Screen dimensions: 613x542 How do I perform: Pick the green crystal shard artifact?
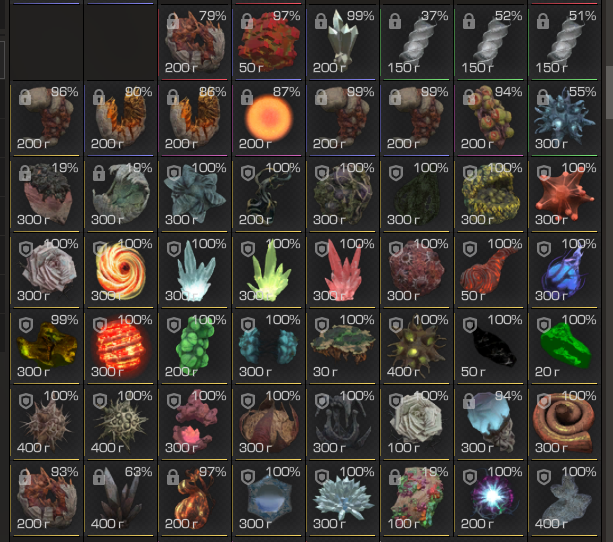point(269,271)
